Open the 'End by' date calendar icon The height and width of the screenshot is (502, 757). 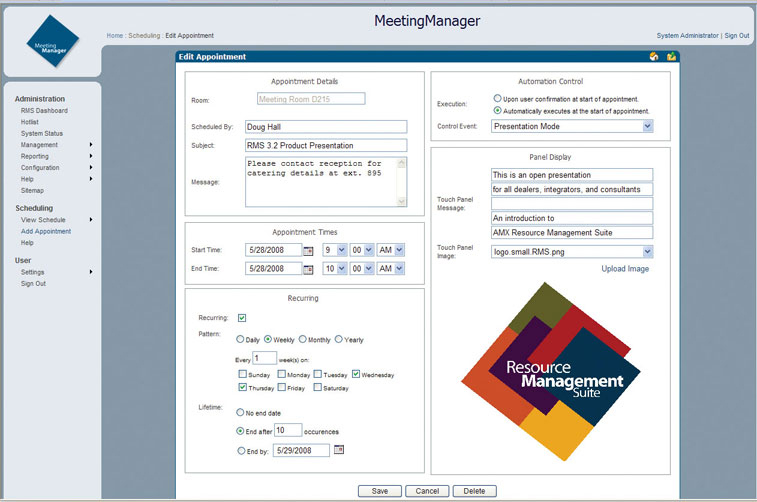(338, 450)
